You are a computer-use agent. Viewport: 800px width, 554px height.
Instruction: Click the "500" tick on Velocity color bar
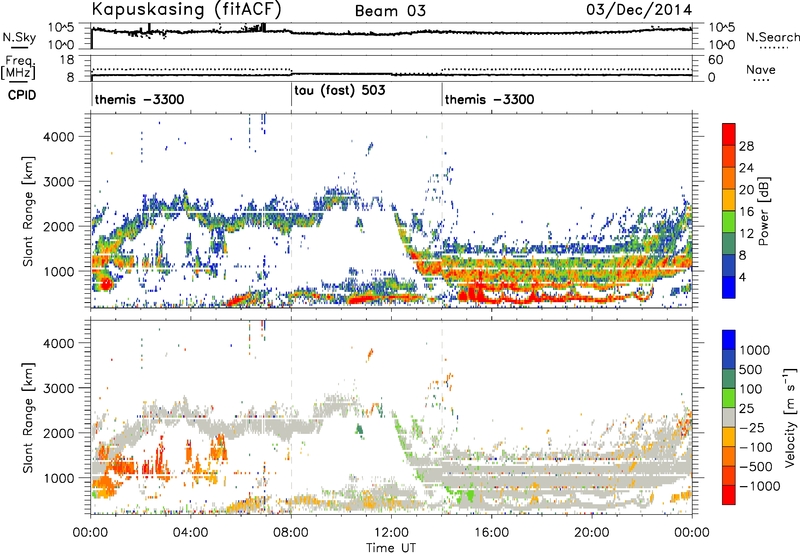point(752,369)
